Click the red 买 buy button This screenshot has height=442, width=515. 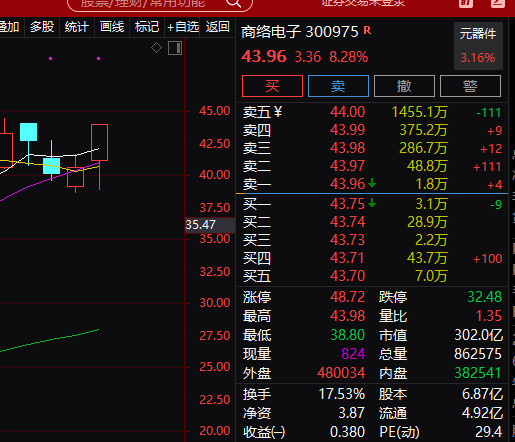pos(272,86)
